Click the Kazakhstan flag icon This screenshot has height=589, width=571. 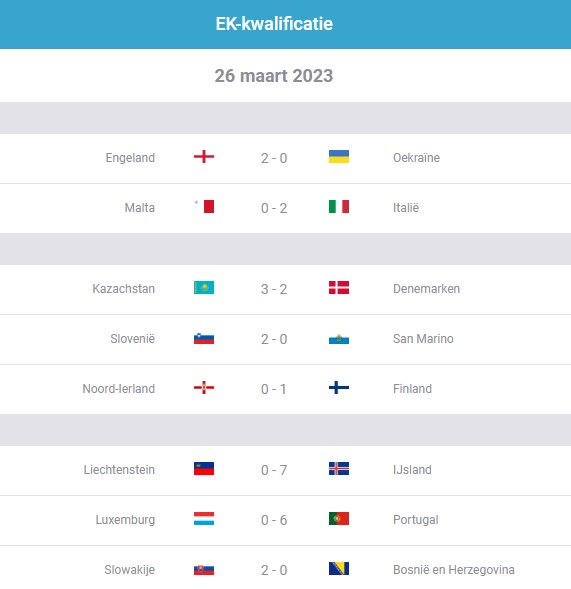pos(204,288)
